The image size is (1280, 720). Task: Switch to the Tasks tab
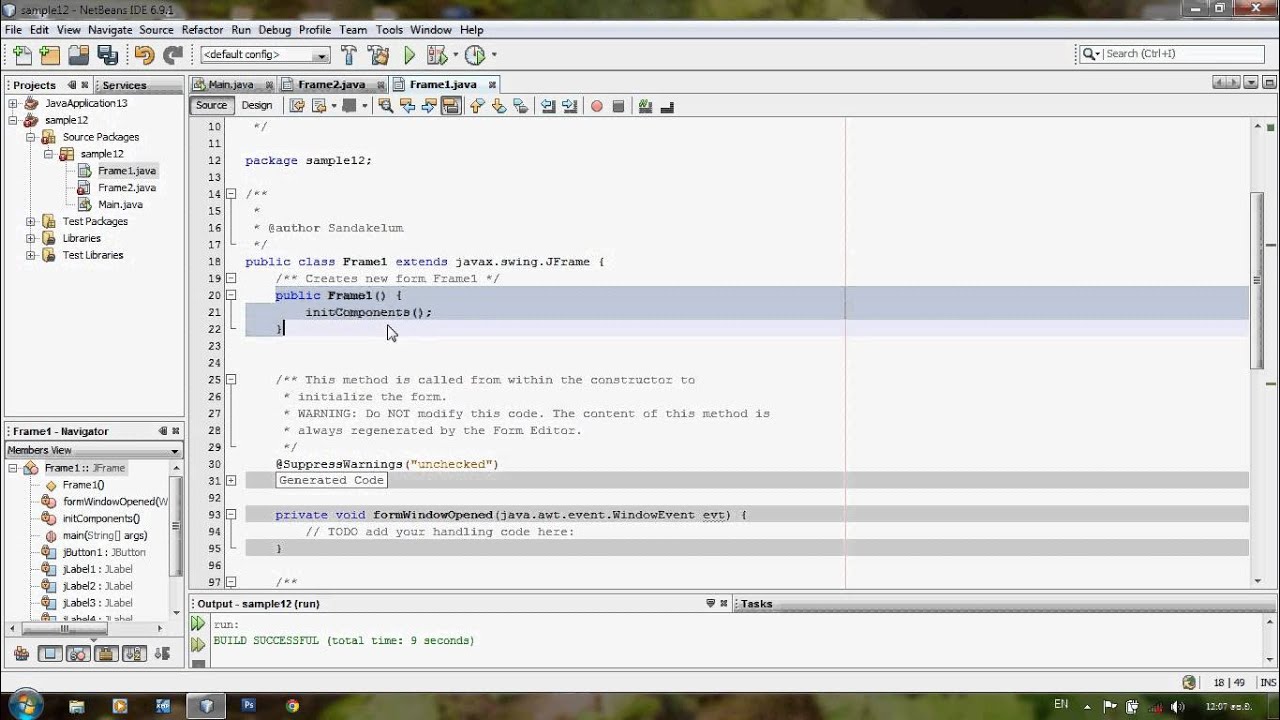(756, 604)
